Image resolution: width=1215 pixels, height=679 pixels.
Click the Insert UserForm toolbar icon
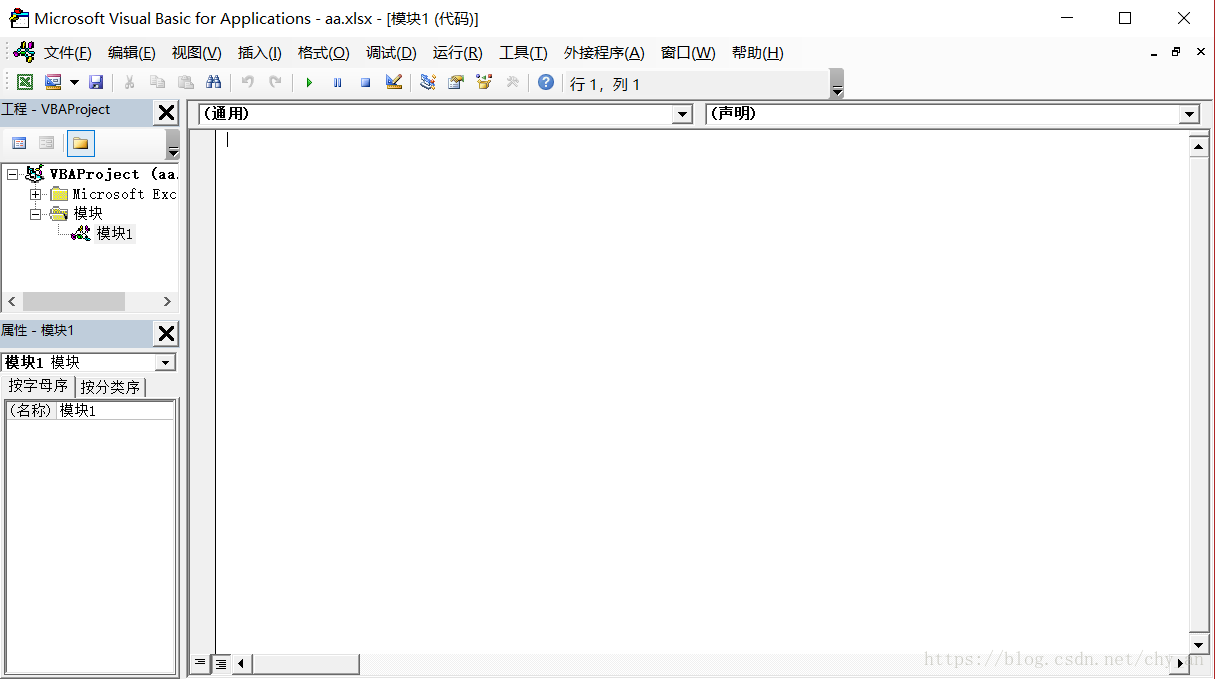point(53,83)
